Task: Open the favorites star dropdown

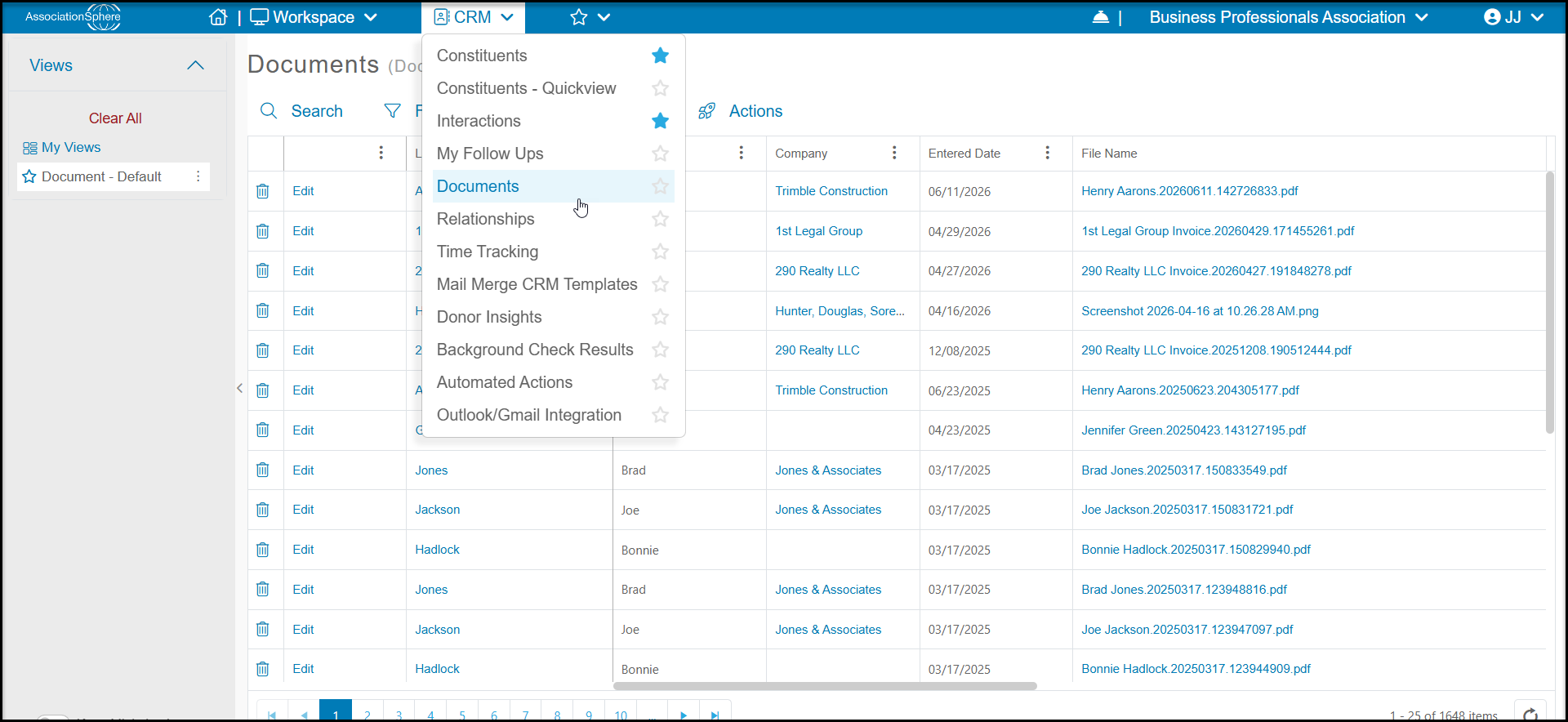Action: (590, 17)
